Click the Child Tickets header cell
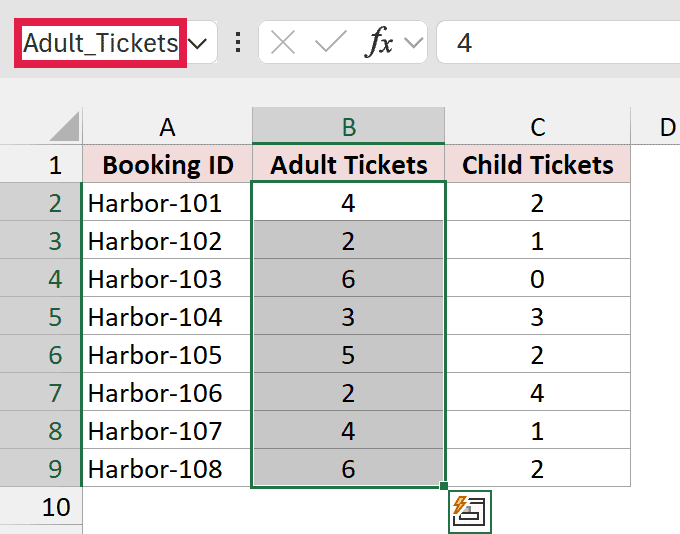The height and width of the screenshot is (534, 680). [x=538, y=164]
